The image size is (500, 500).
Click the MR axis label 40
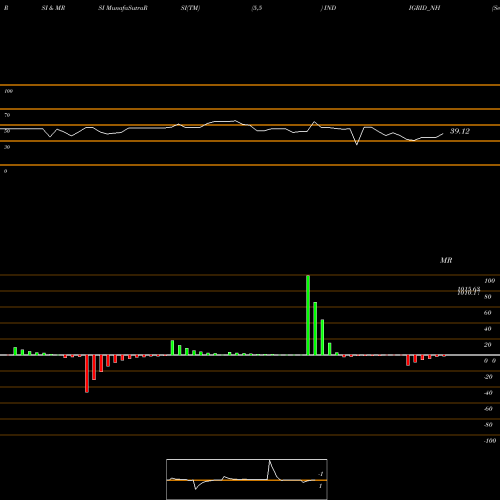coord(488,329)
